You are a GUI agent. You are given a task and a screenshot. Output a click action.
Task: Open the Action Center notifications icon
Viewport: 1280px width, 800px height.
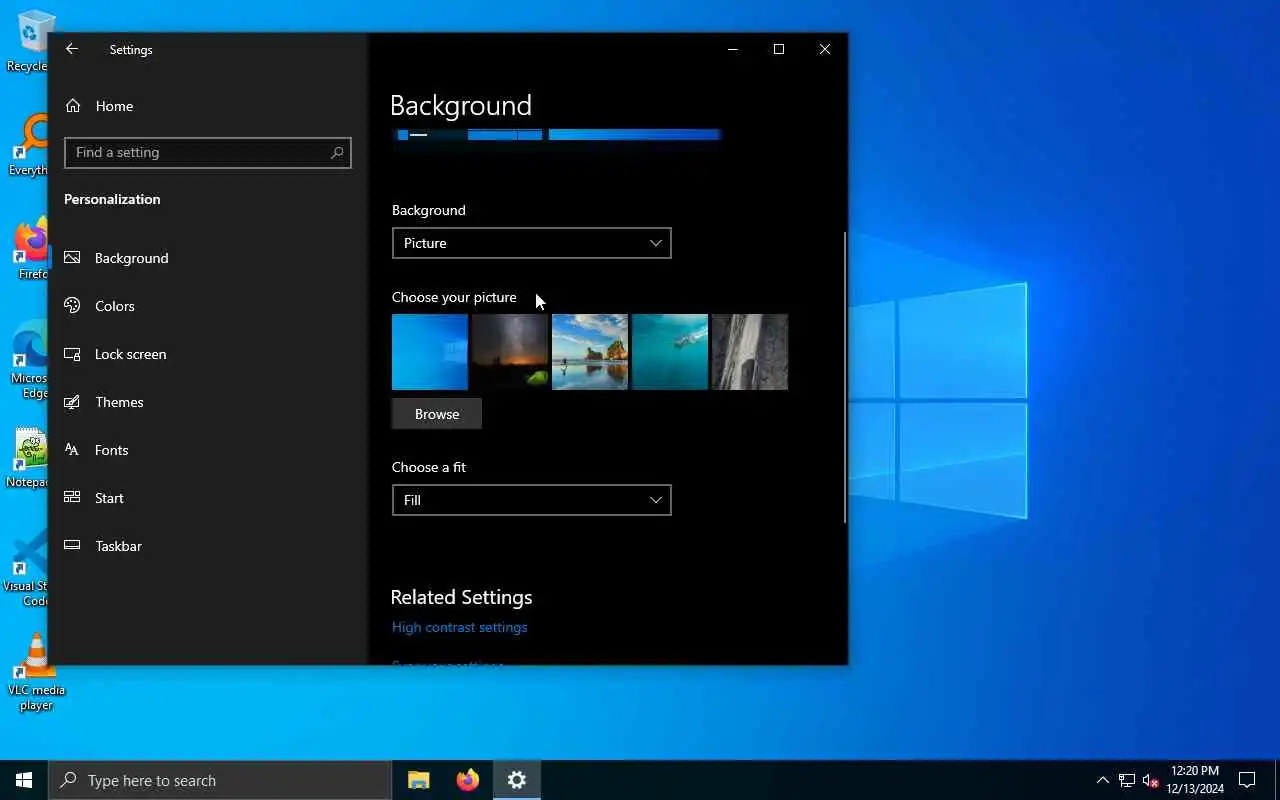pyautogui.click(x=1247, y=780)
